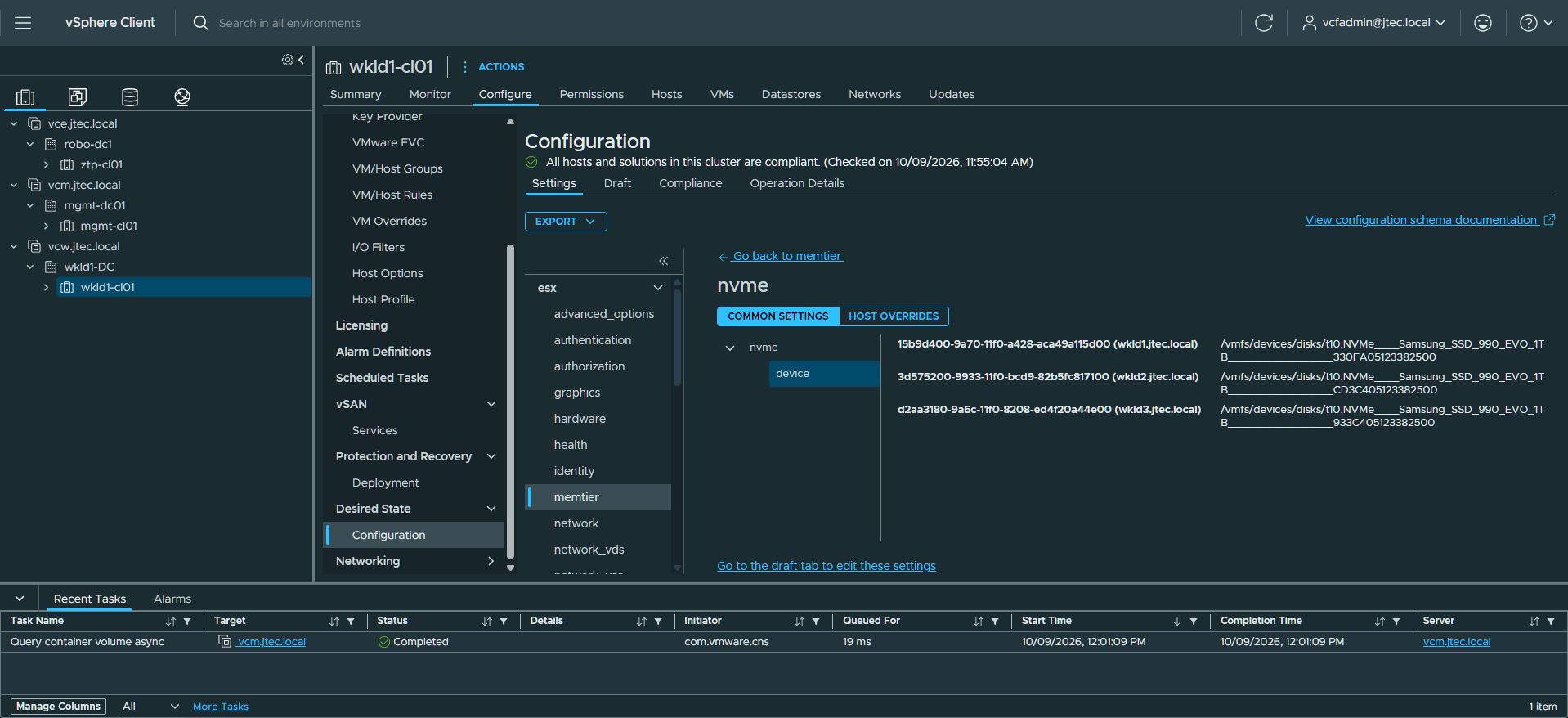Image resolution: width=1568 pixels, height=718 pixels.
Task: Select COMMON SETTINGS toggle button
Action: pos(778,316)
